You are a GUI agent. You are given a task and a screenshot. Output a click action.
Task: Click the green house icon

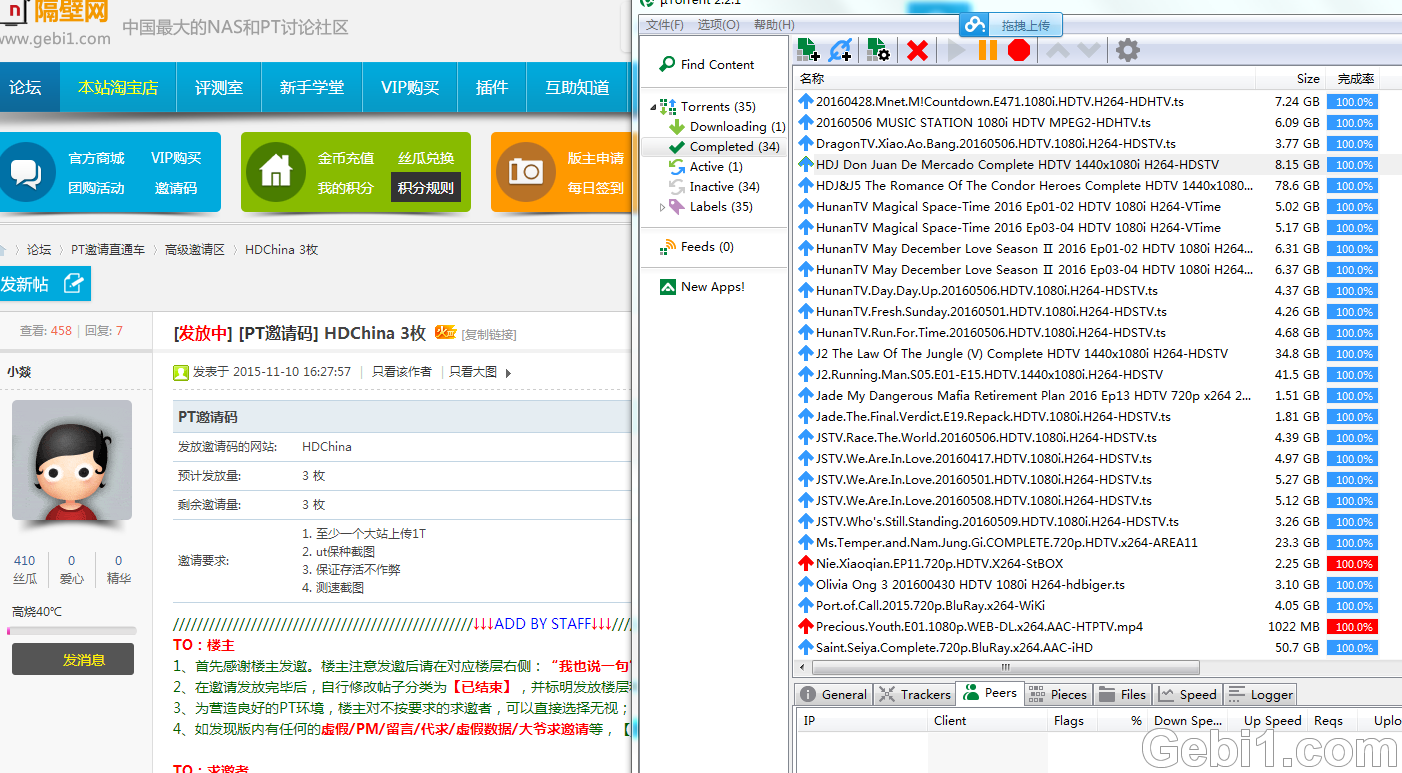pyautogui.click(x=275, y=171)
